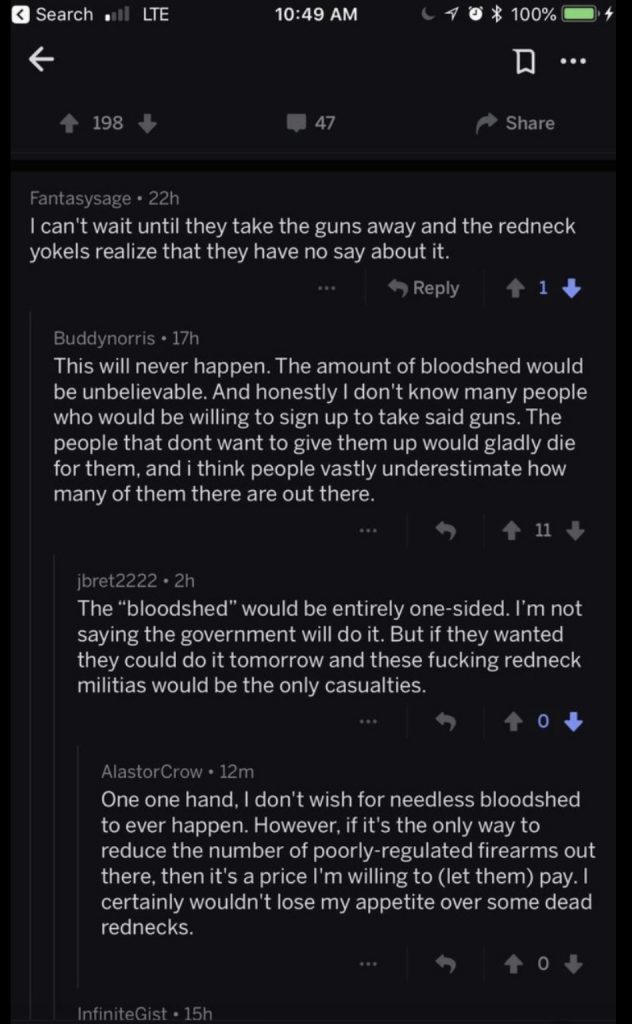Upvote Buddynorris's comment with 11 points

point(511,531)
